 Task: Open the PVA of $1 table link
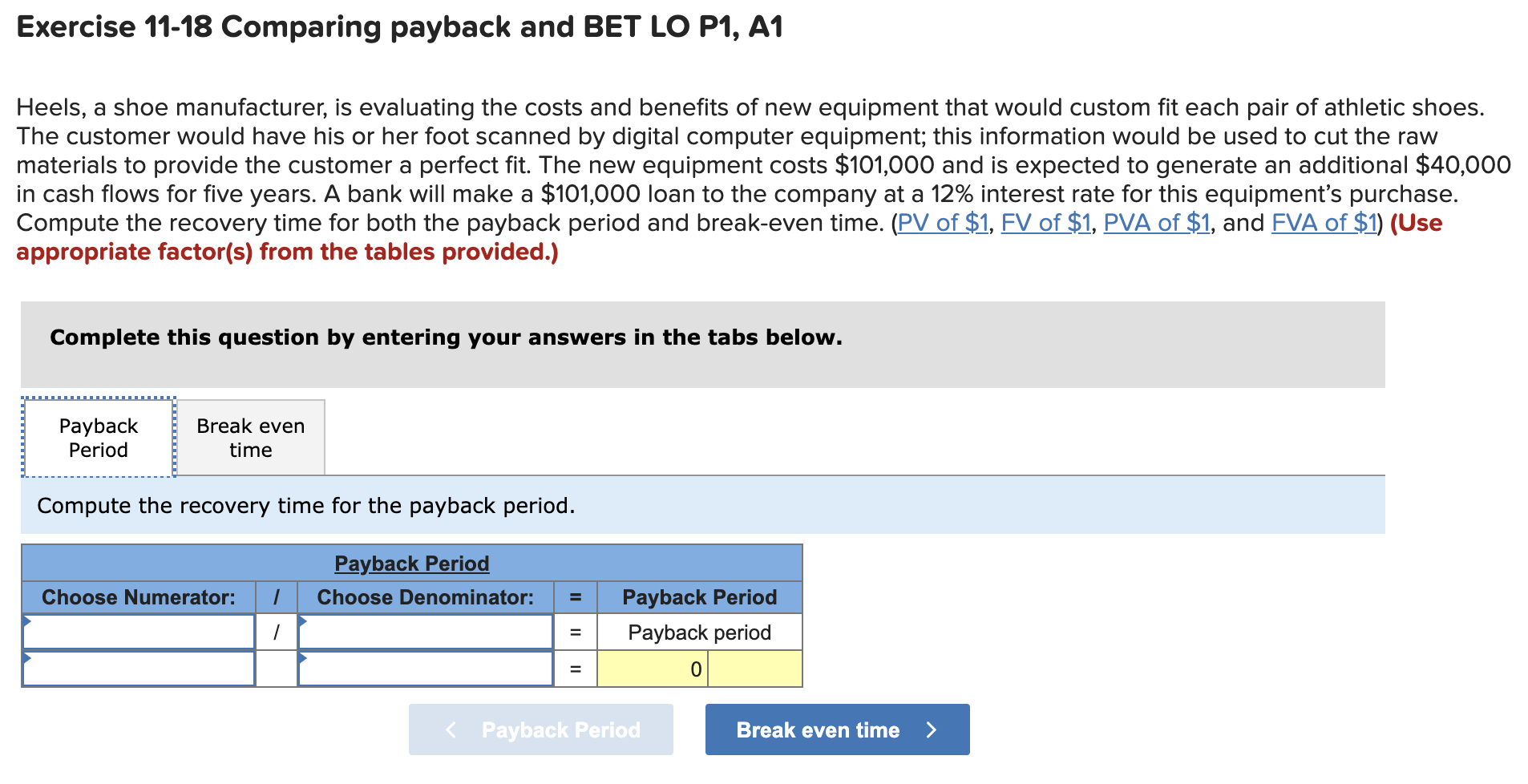coord(1157,223)
